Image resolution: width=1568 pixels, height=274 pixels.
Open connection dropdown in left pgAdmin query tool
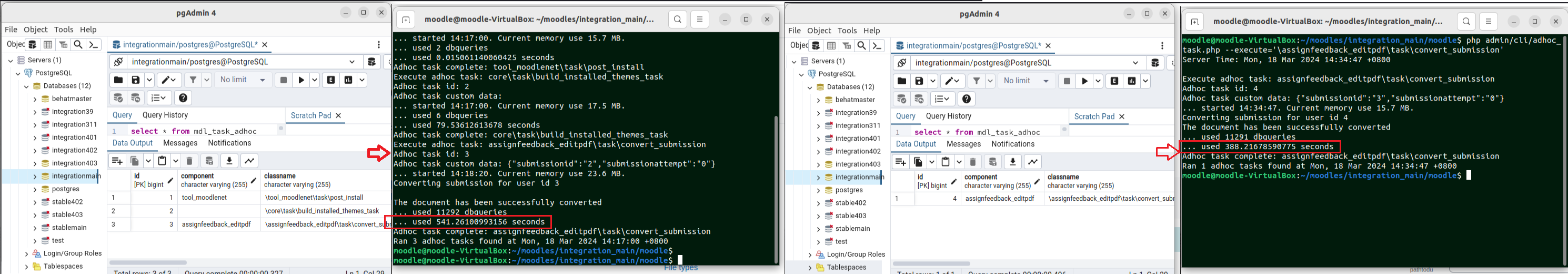[352, 62]
